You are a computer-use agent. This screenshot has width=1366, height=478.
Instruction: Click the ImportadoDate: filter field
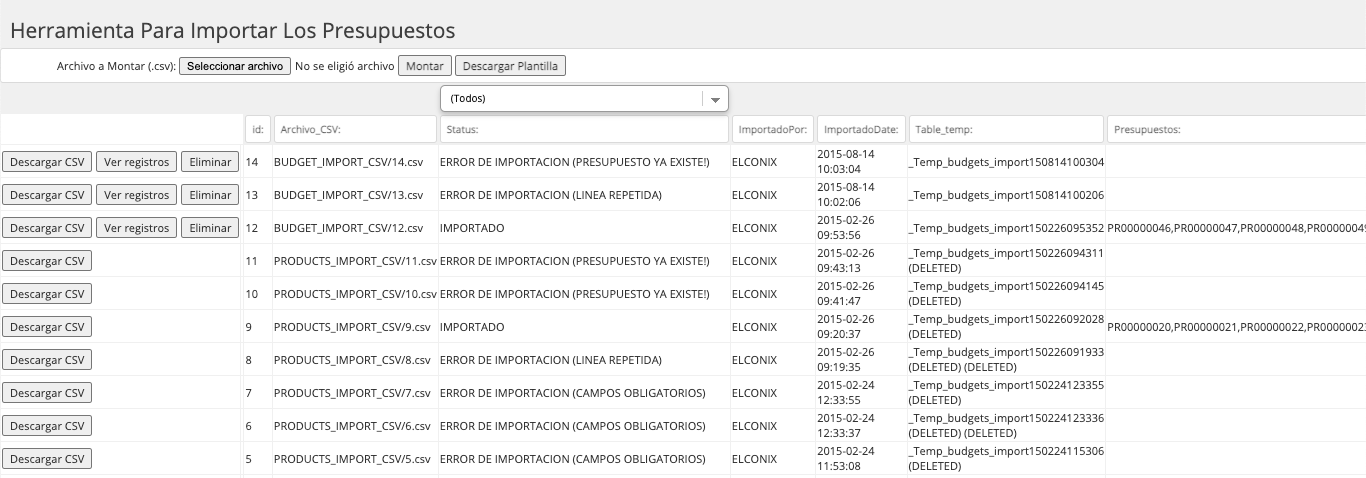[x=861, y=129]
